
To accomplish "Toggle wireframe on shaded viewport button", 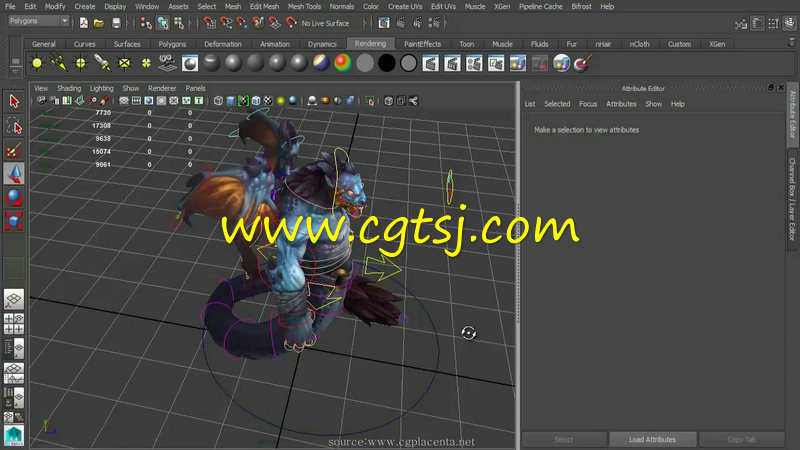I will tap(256, 101).
